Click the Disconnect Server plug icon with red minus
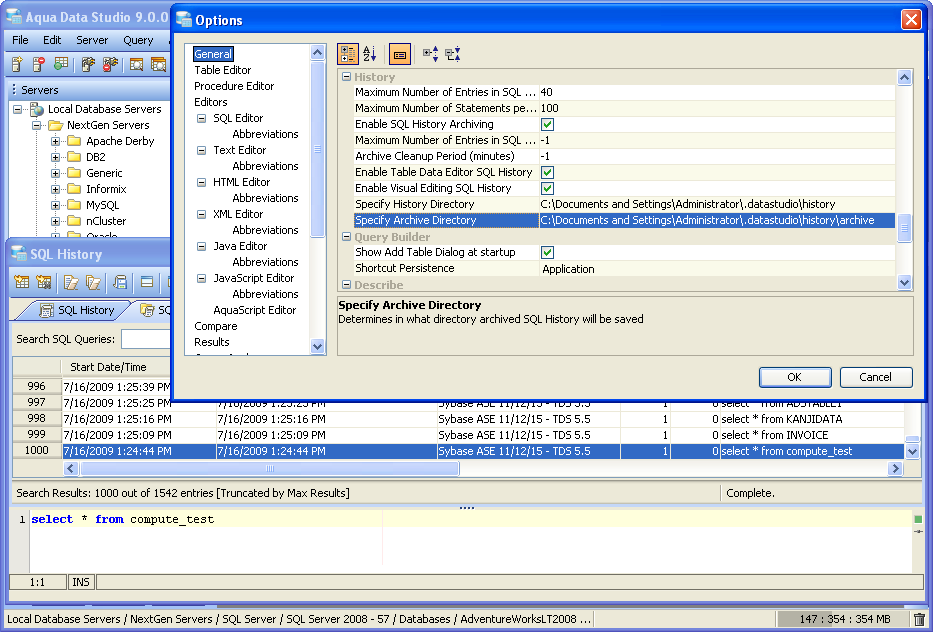 (110, 64)
